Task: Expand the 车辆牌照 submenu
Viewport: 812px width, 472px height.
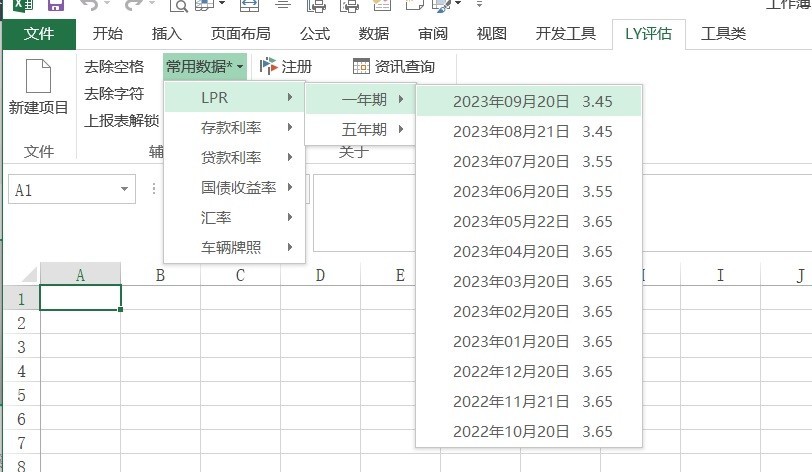Action: (234, 248)
